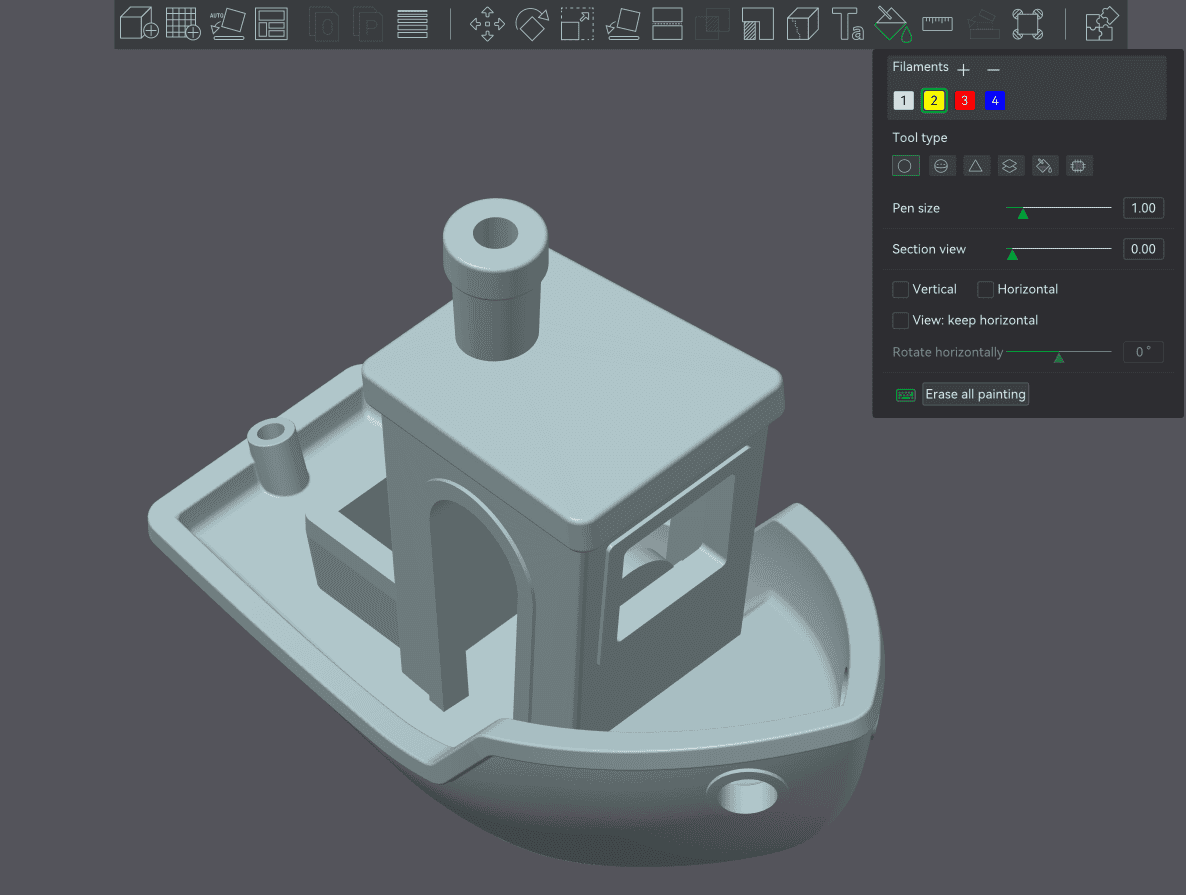Select red filament 3 swatch
The image size is (1186, 895).
coord(964,101)
